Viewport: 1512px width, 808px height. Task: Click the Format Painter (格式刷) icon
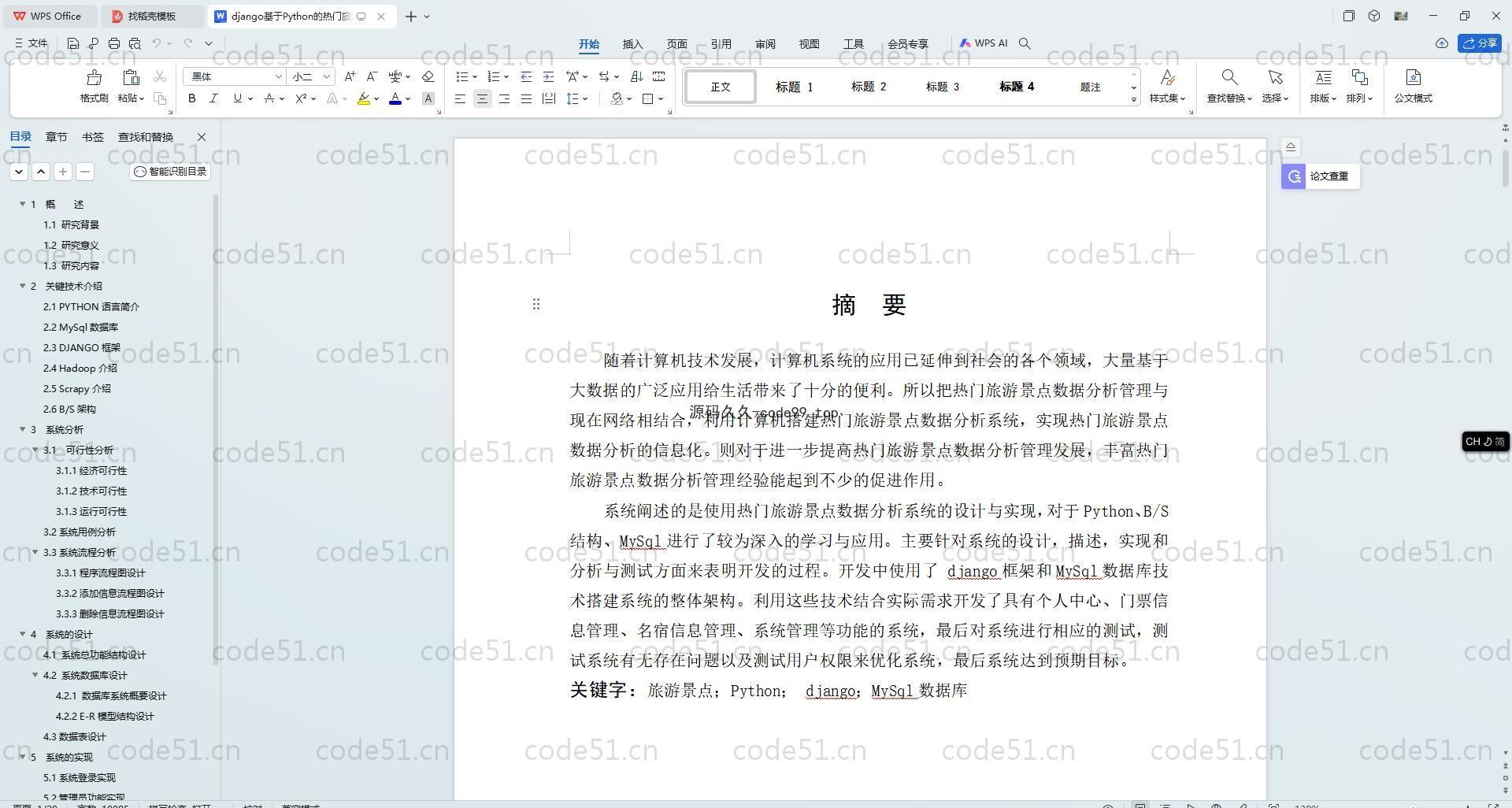click(x=94, y=77)
